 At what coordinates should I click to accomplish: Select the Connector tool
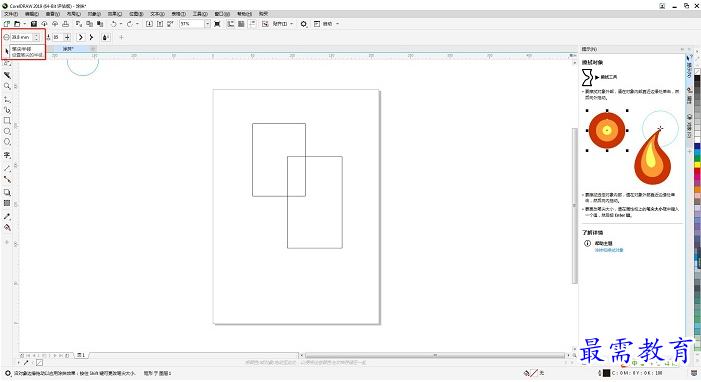click(7, 179)
